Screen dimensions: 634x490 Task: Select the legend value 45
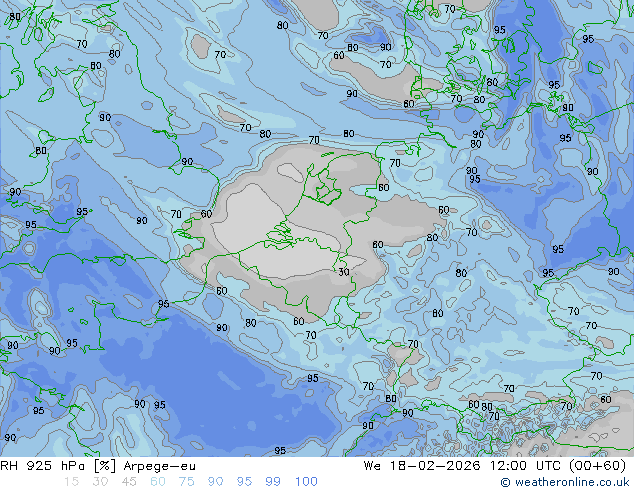129,482
